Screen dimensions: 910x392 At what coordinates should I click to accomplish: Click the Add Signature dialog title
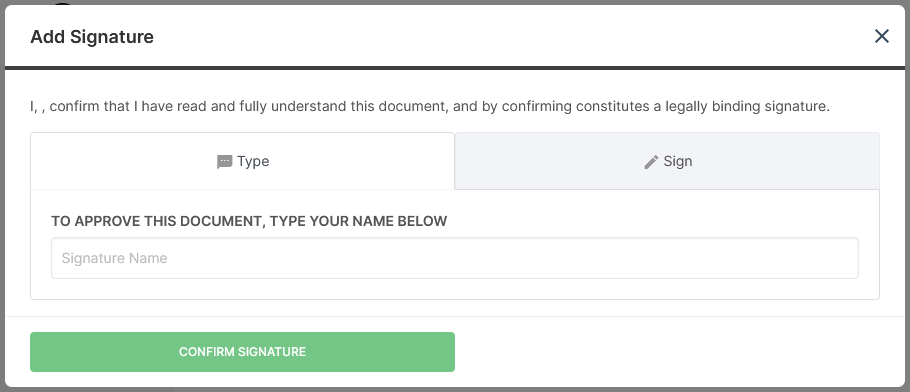[x=92, y=37]
